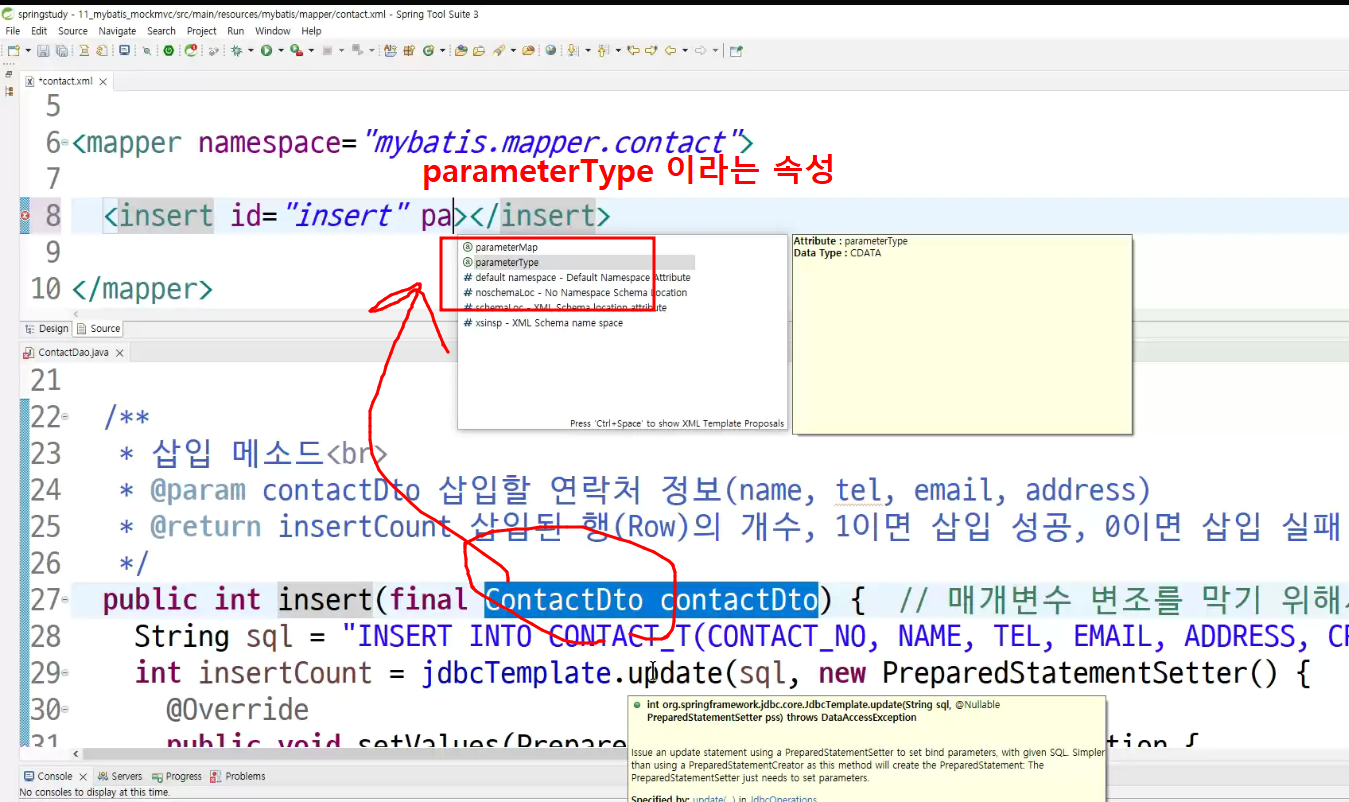This screenshot has width=1349, height=802.
Task: Close the Console view tab
Action: (x=82, y=776)
